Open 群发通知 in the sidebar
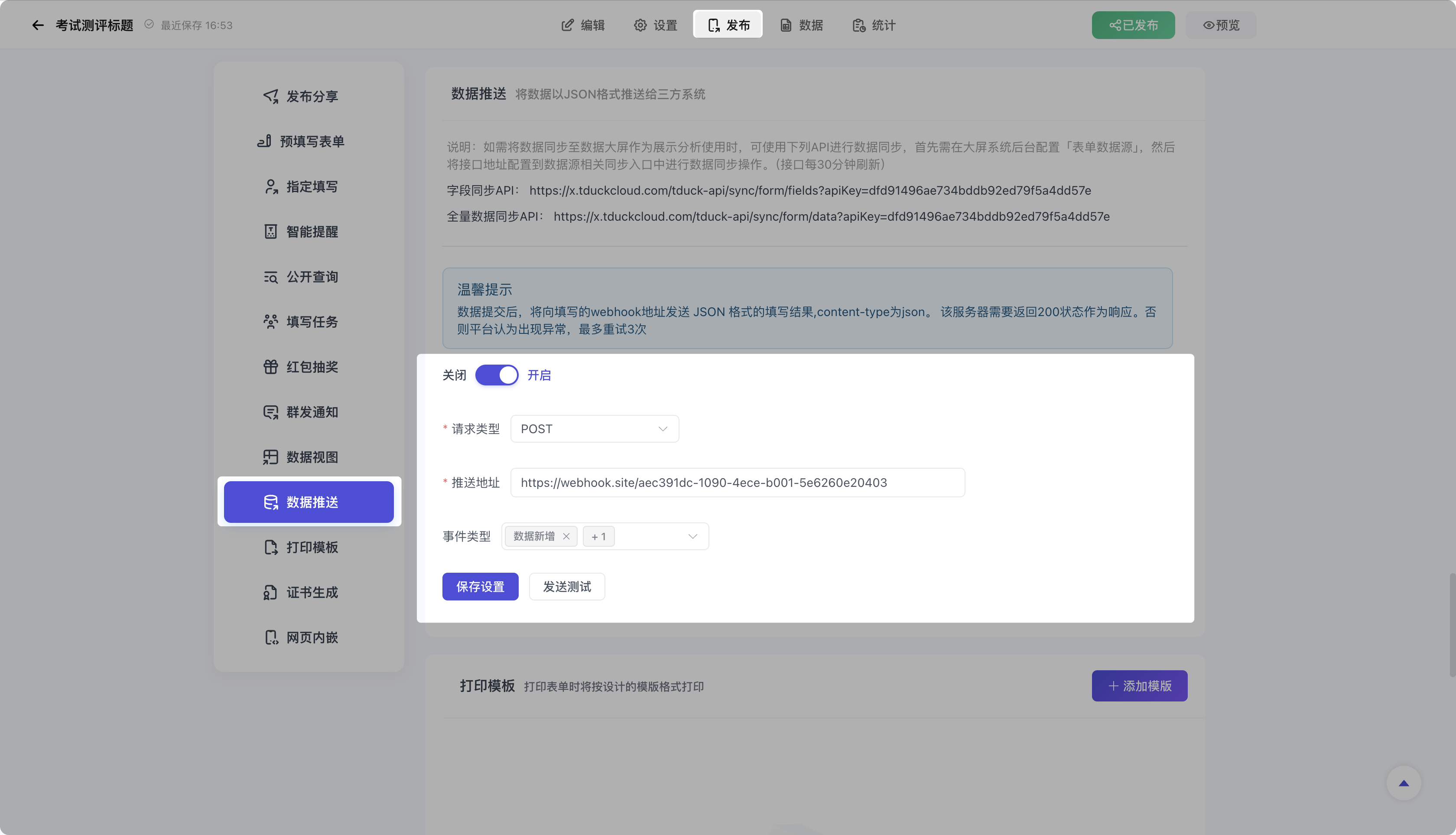The height and width of the screenshot is (835, 1456). [309, 412]
